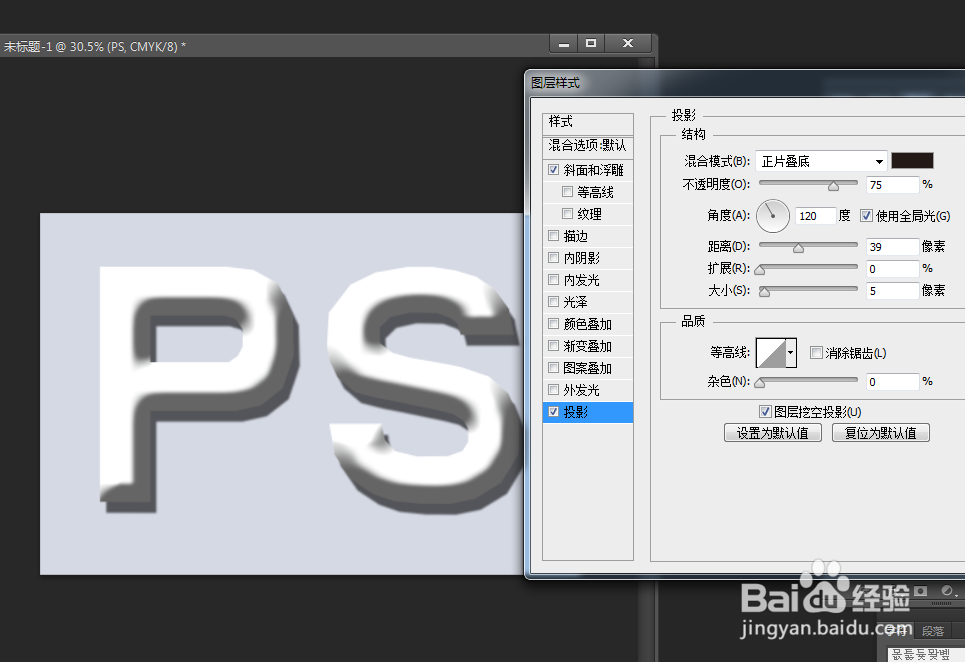This screenshot has width=965, height=662.
Task: Select the 样式 header in style list
Action: point(588,122)
